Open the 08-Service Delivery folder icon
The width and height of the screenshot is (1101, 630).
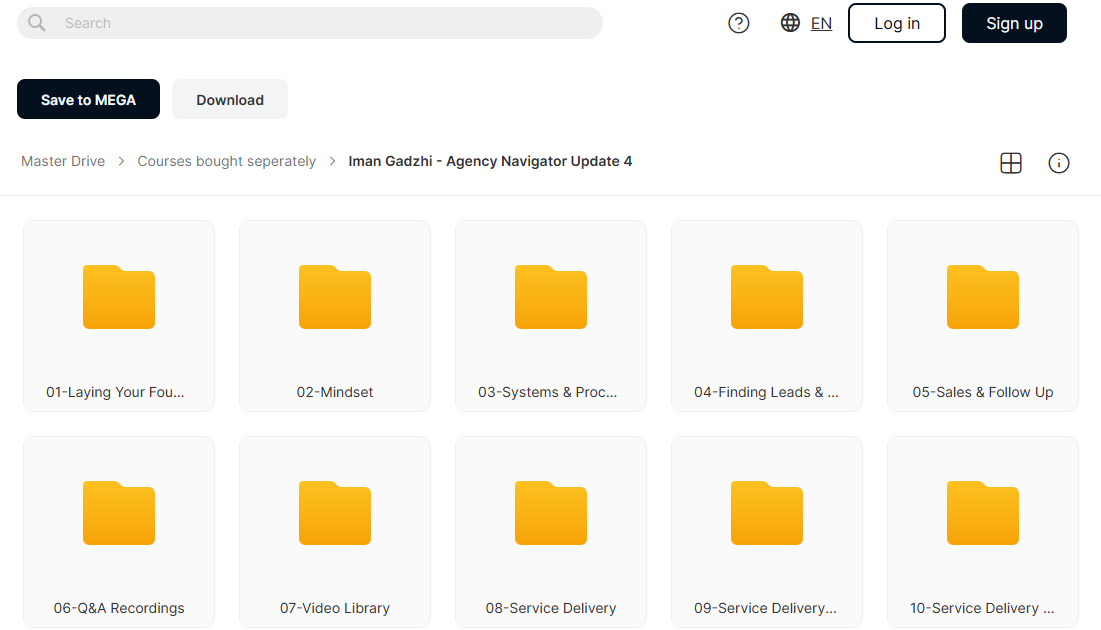tap(550, 513)
